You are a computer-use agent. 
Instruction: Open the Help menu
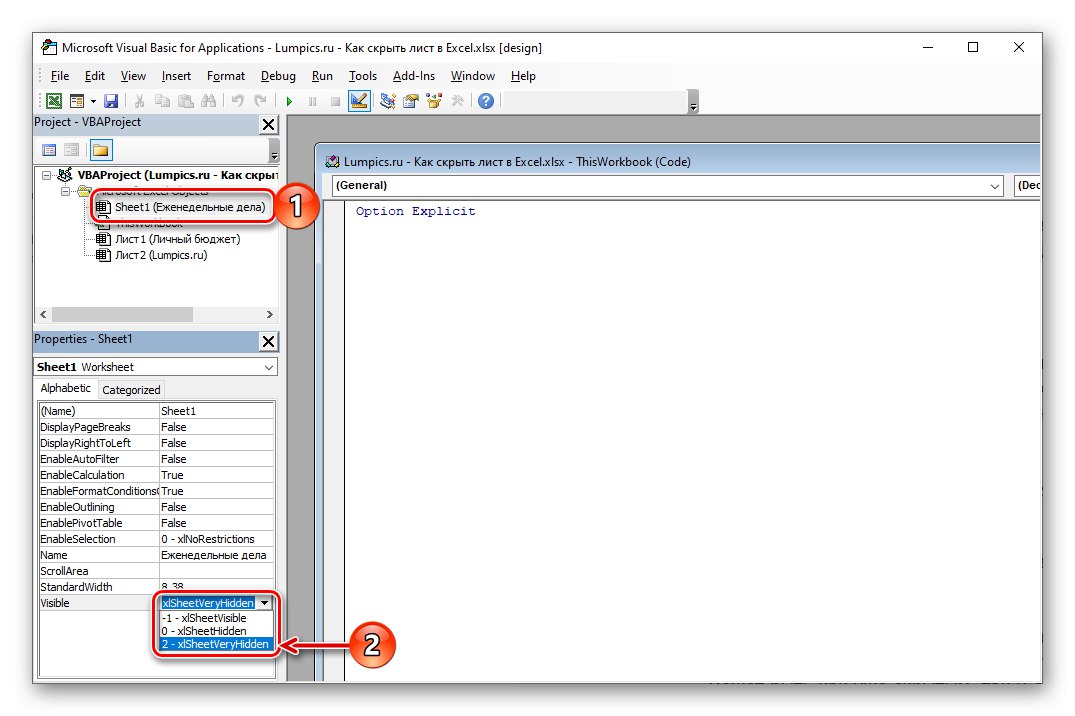tap(523, 76)
